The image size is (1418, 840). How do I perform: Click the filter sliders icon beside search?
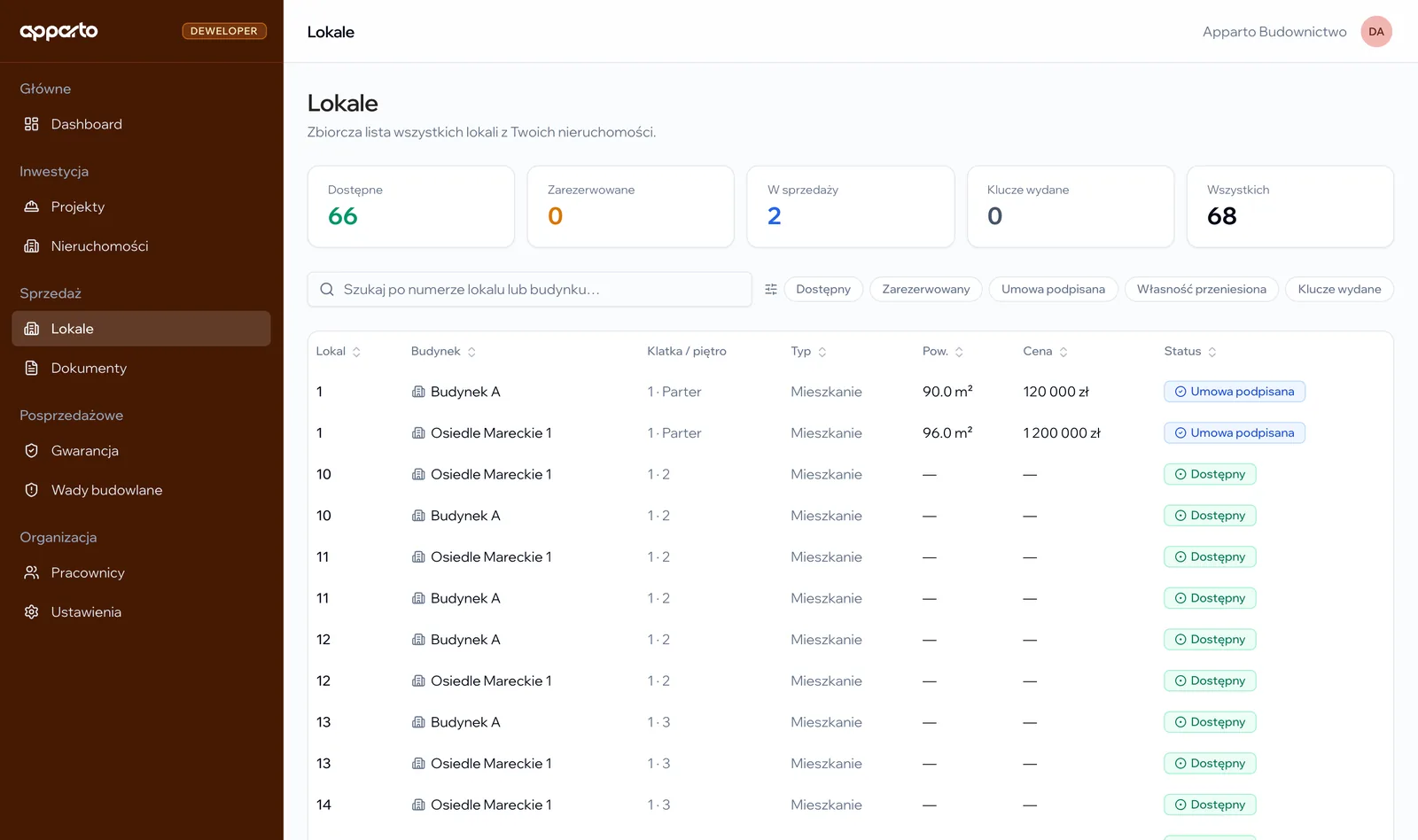tap(771, 289)
